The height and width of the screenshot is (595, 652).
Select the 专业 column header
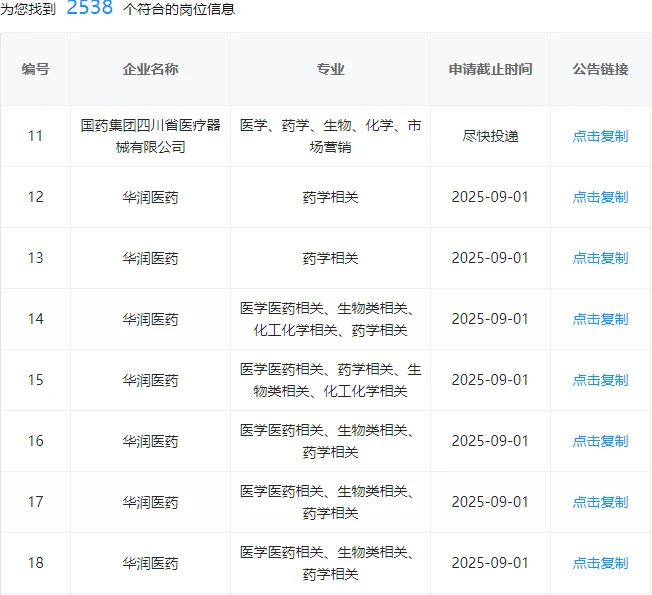click(331, 69)
